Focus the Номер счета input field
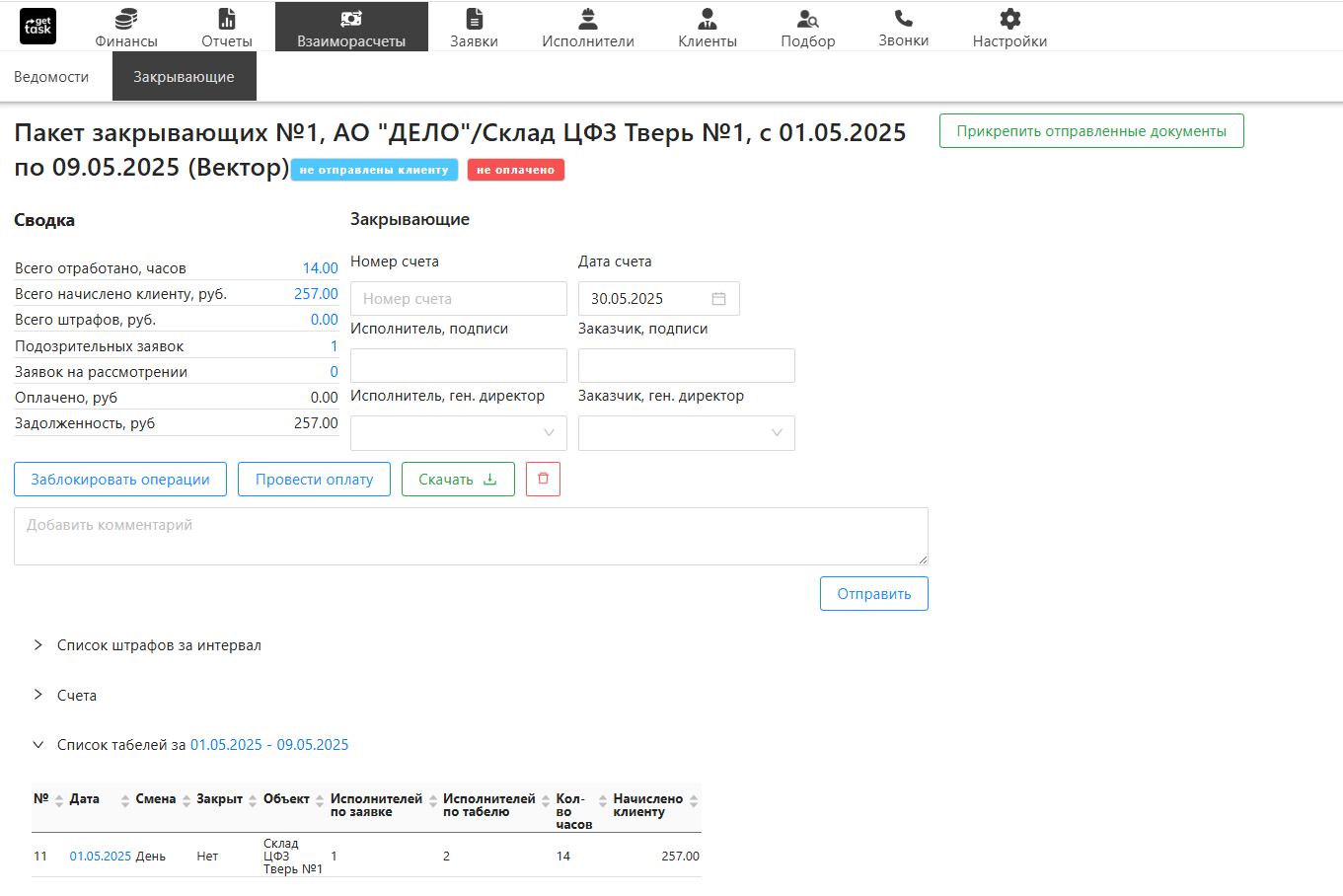Viewport: 1343px width, 896px height. pyautogui.click(x=459, y=299)
